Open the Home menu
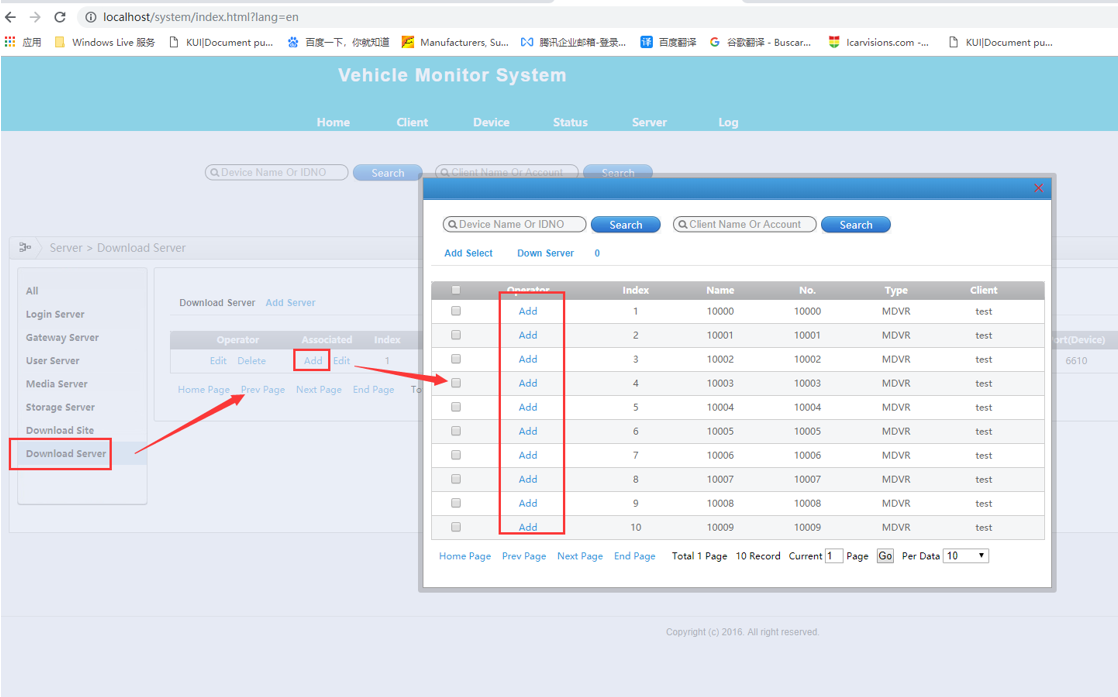The image size is (1118, 697). (x=333, y=123)
